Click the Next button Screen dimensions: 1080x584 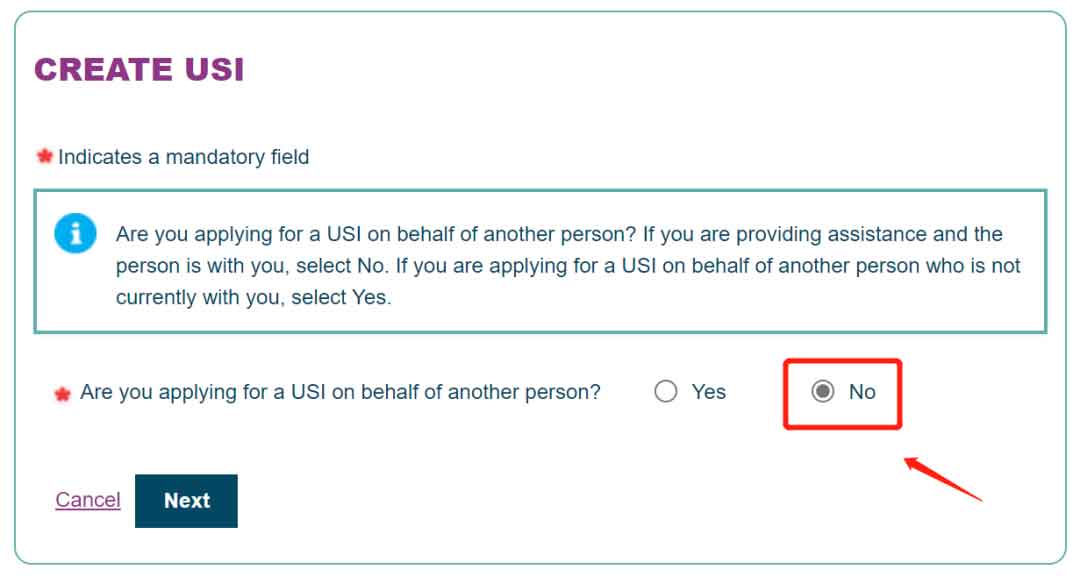point(186,501)
